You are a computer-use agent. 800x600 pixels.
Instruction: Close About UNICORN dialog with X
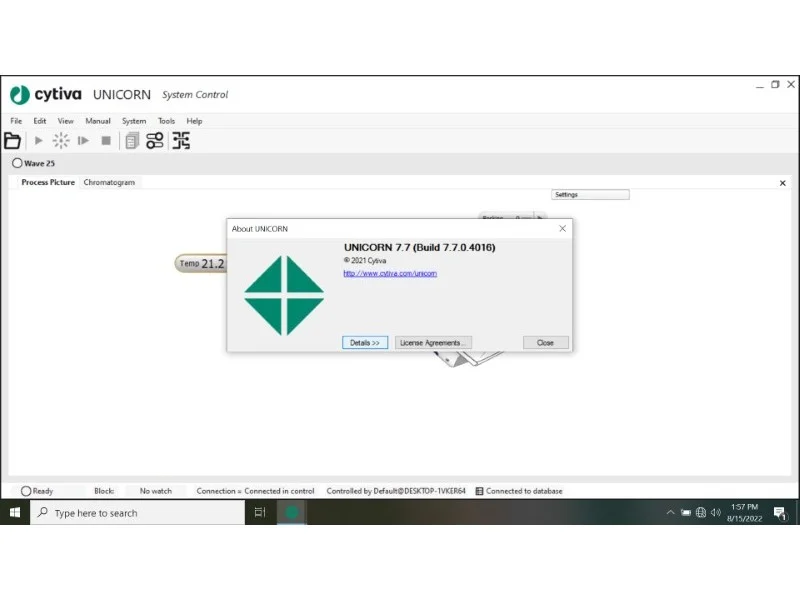pos(562,229)
